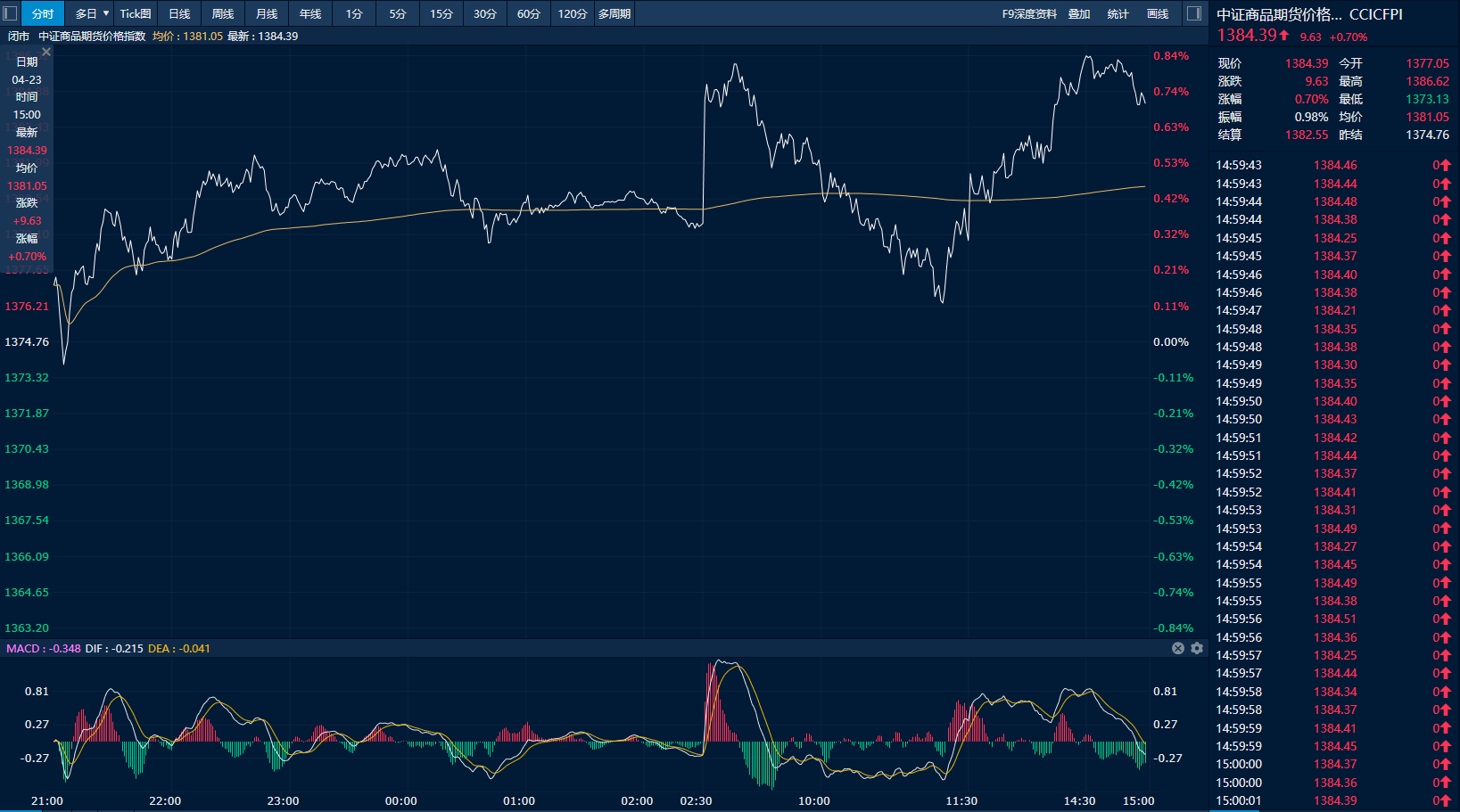This screenshot has width=1460, height=812.
Task: Switch to the 分时 tab
Action: pyautogui.click(x=42, y=13)
